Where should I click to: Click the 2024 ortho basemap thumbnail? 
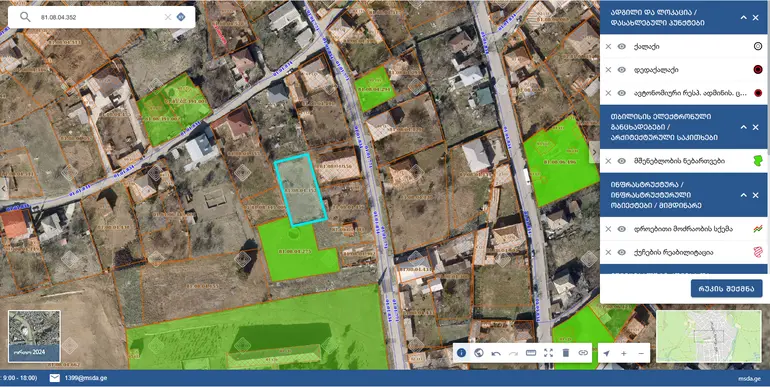[34, 336]
